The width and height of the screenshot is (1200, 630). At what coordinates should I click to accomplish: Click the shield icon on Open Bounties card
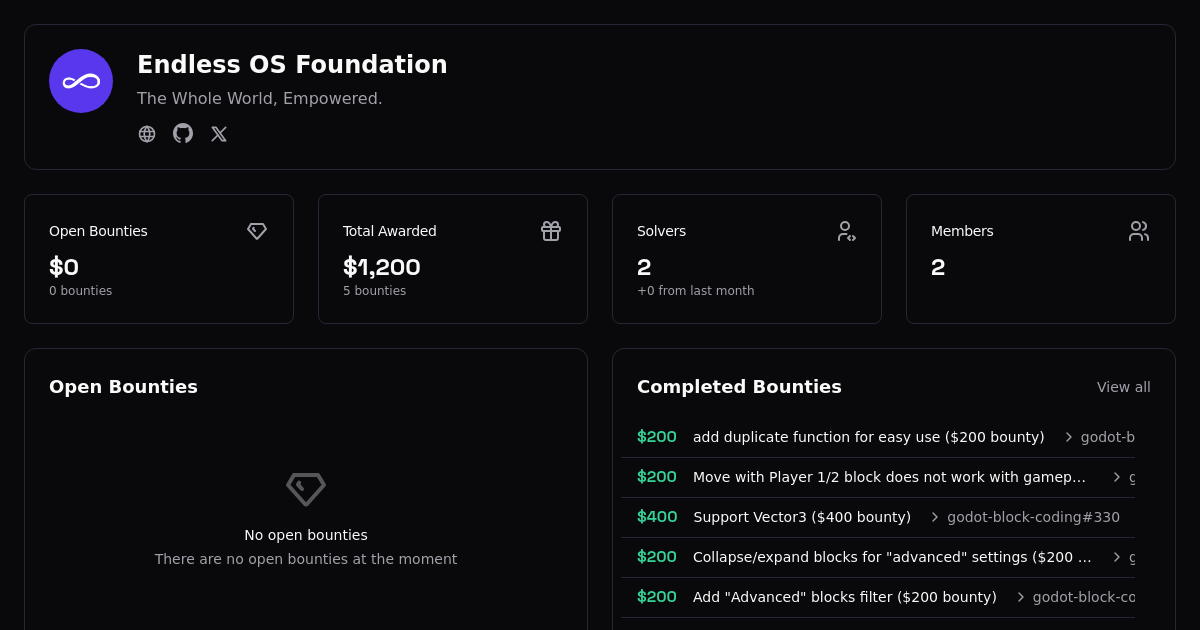pyautogui.click(x=257, y=231)
